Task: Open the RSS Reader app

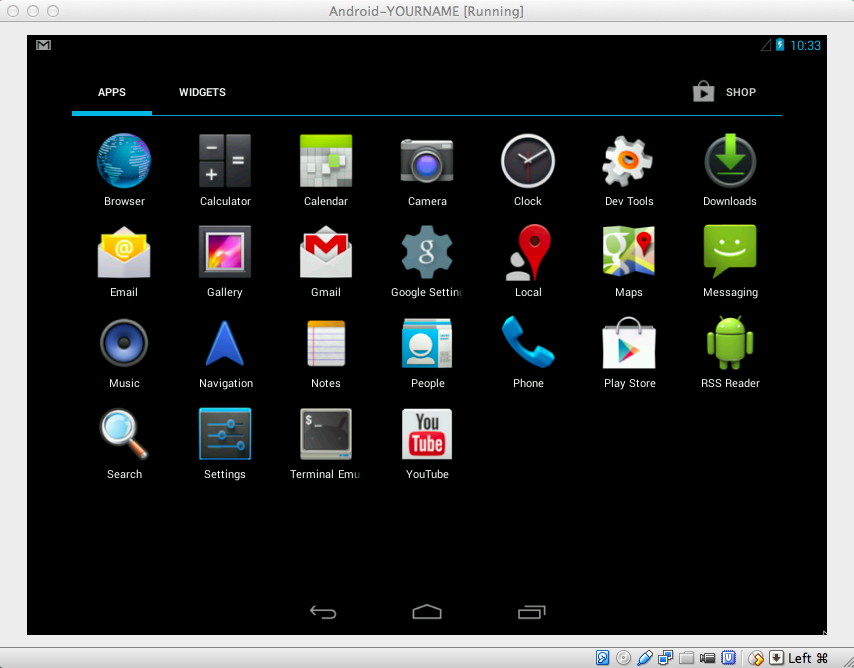Action: [x=730, y=353]
